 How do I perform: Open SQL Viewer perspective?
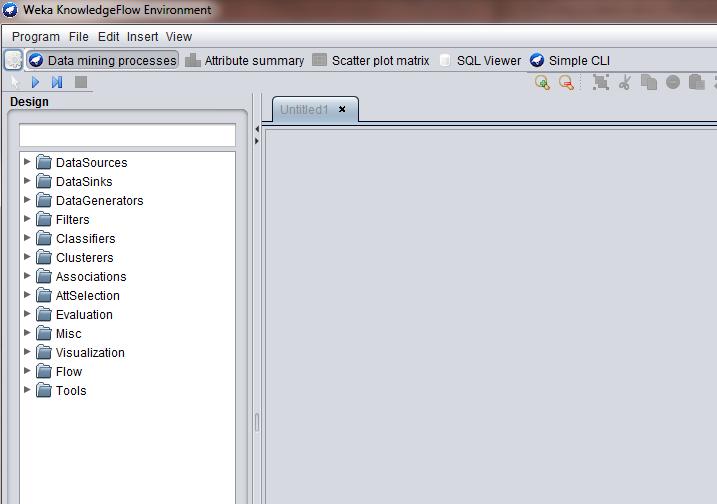pos(480,60)
